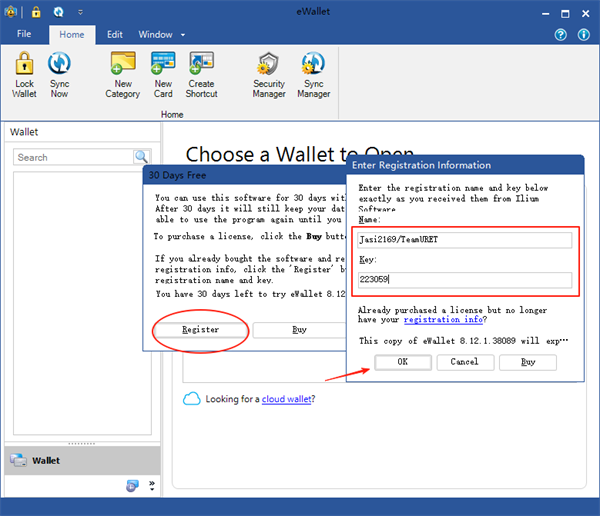Image resolution: width=600 pixels, height=516 pixels.
Task: Select the Wallet item in navigation pane
Action: (x=46, y=461)
